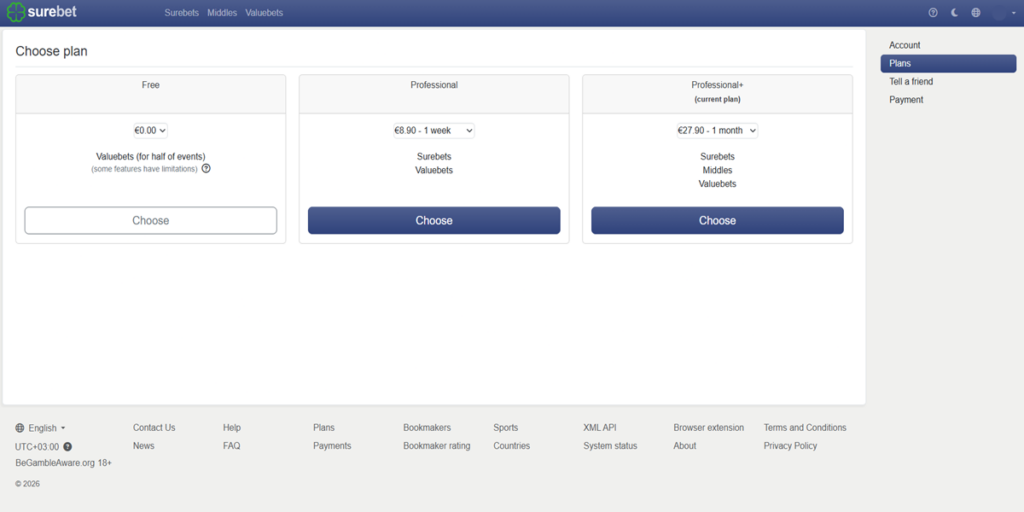Image resolution: width=1024 pixels, height=512 pixels.
Task: Open the Browser extension footer link
Action: click(708, 428)
